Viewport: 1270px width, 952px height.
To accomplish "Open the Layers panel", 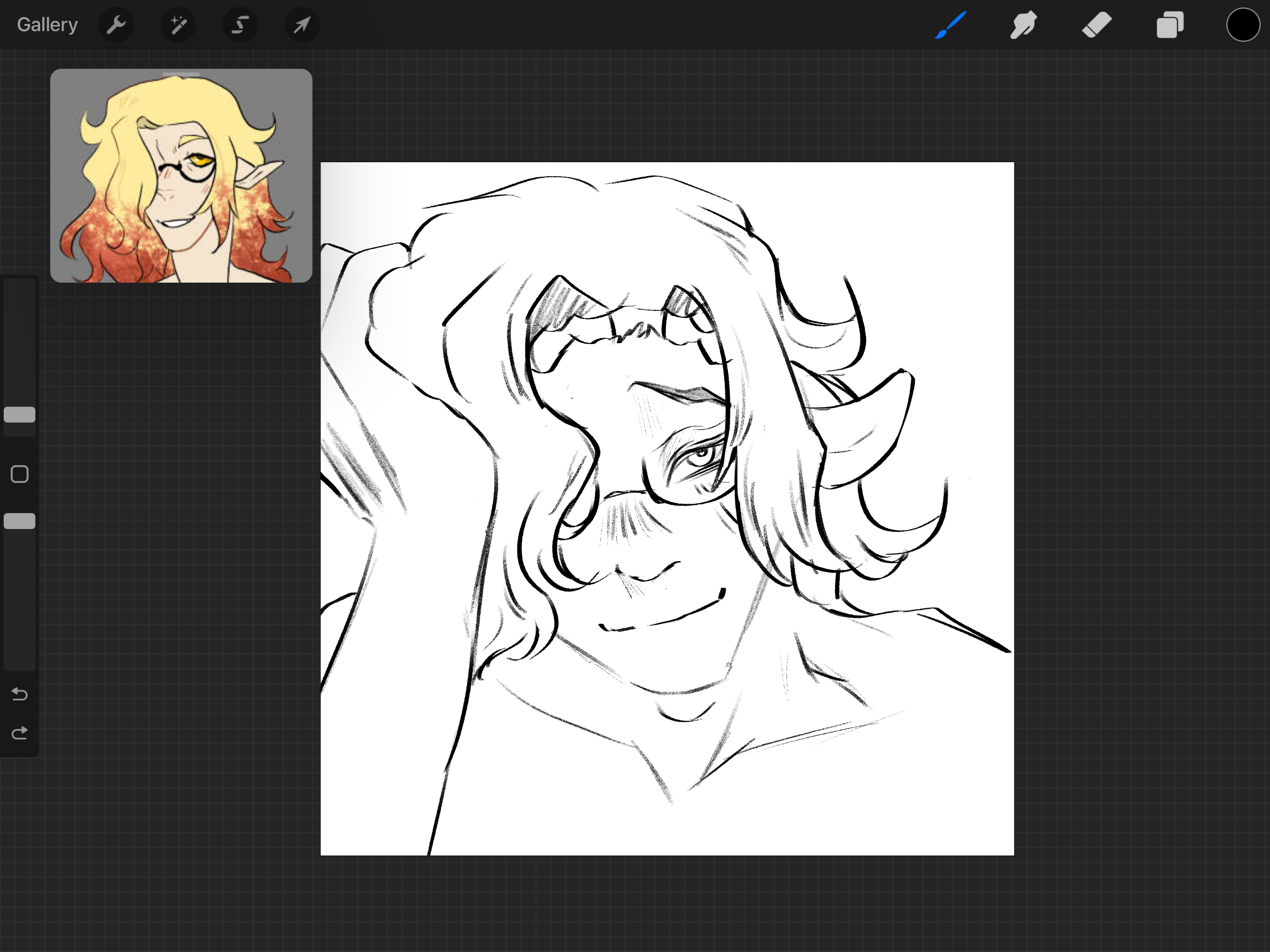I will (1170, 25).
